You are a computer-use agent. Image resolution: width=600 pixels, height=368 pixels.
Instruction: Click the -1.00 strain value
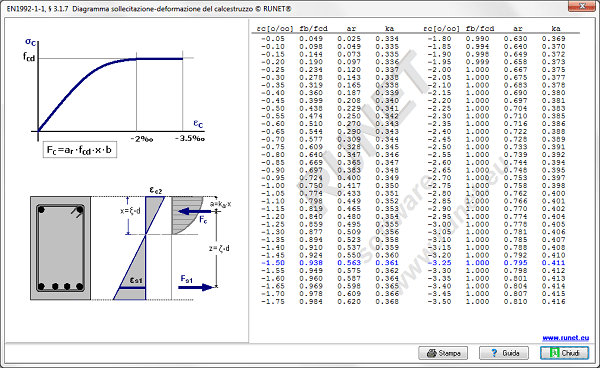point(273,186)
